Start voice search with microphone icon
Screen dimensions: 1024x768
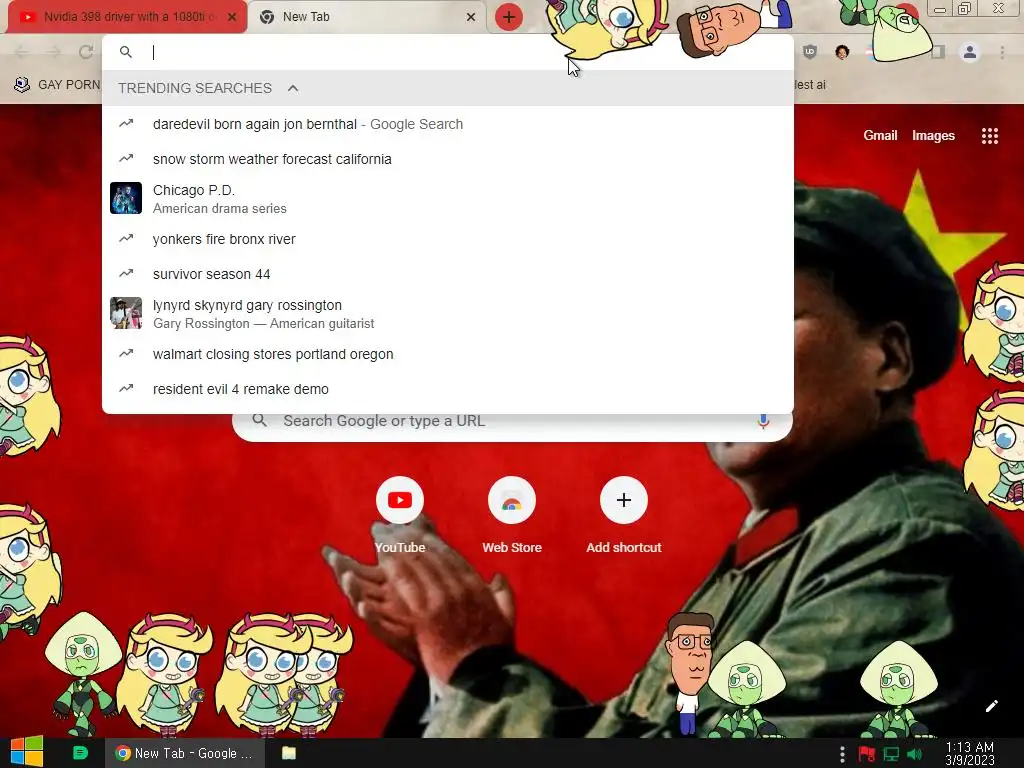pos(763,421)
